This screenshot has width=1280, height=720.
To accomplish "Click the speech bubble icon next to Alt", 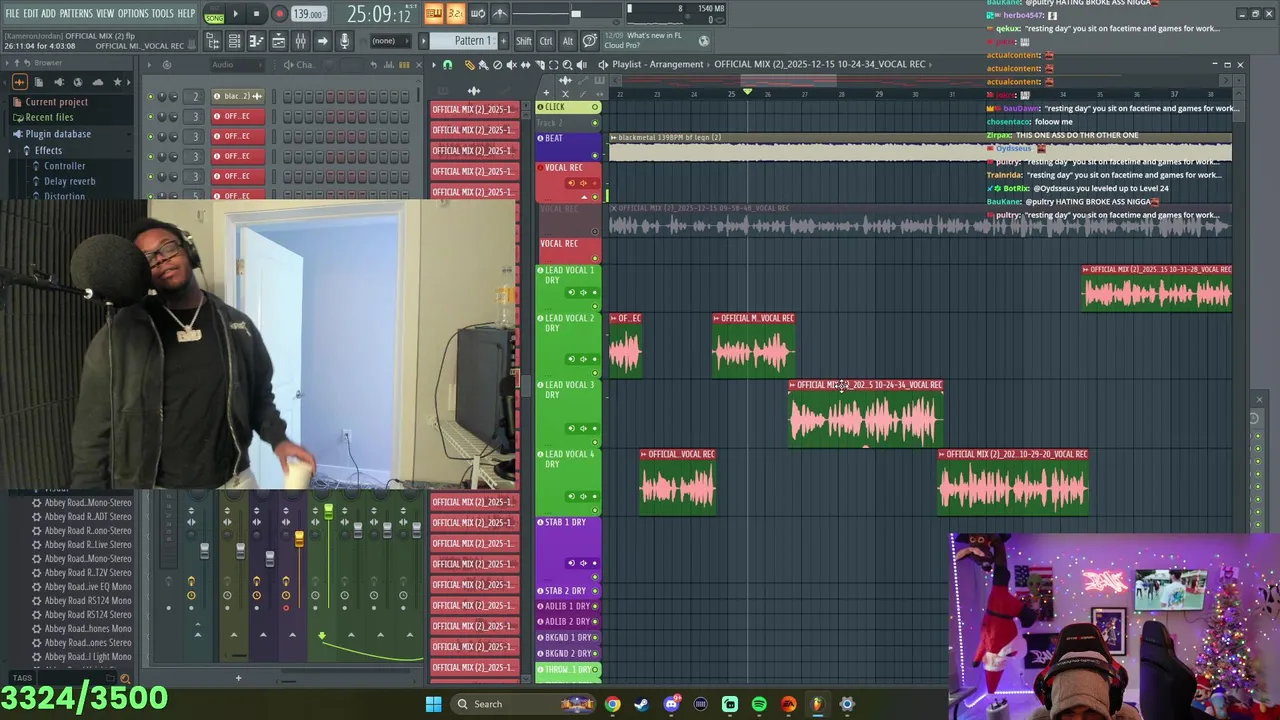I will coord(590,40).
